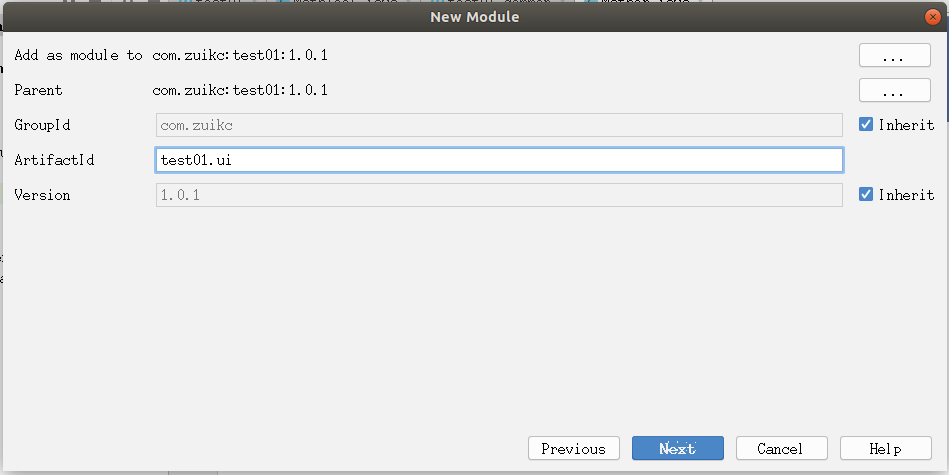949x475 pixels.
Task: Proceed by pressing the Next button
Action: (677, 449)
